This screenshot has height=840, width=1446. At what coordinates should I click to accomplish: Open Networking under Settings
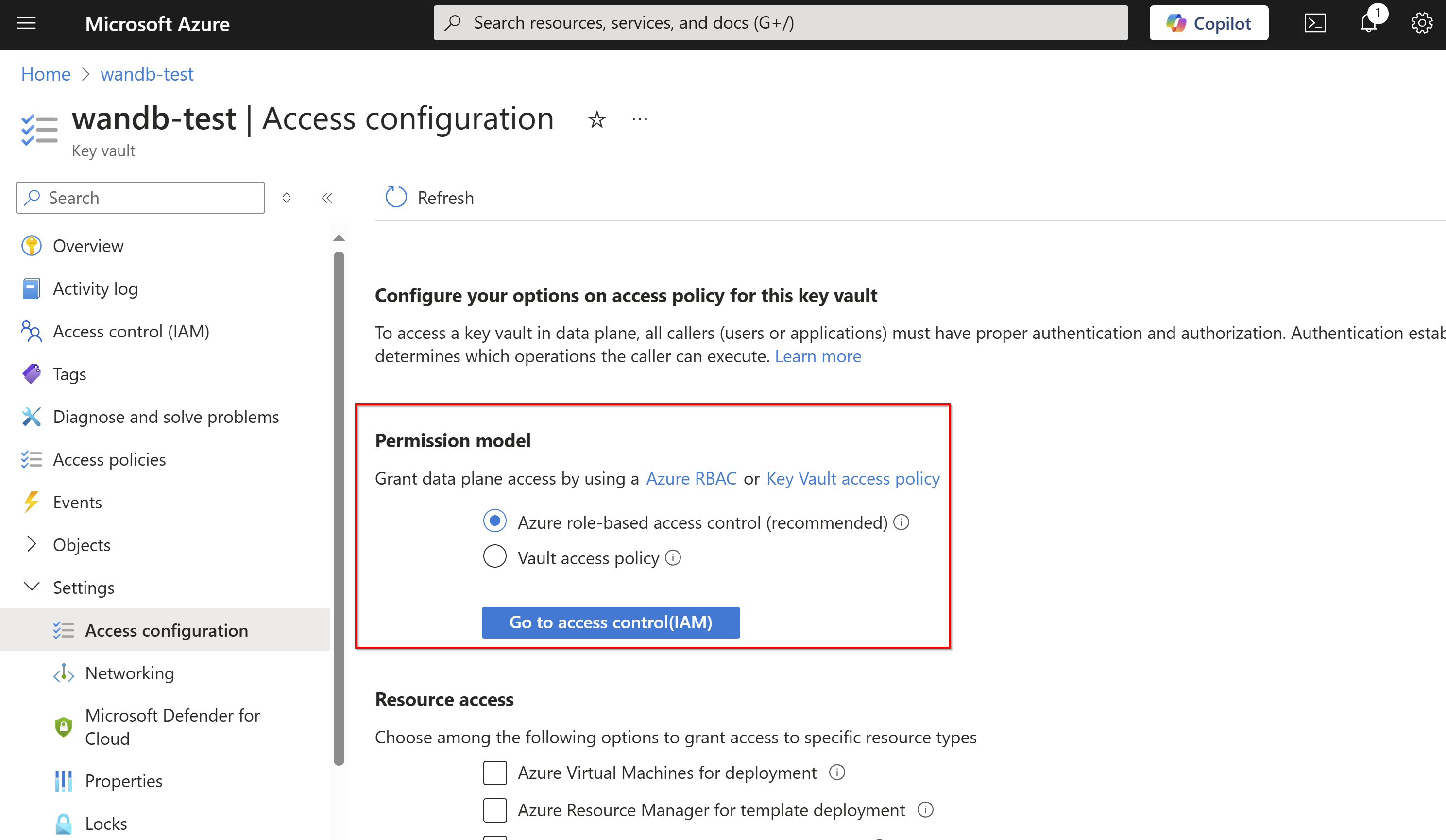(x=129, y=672)
